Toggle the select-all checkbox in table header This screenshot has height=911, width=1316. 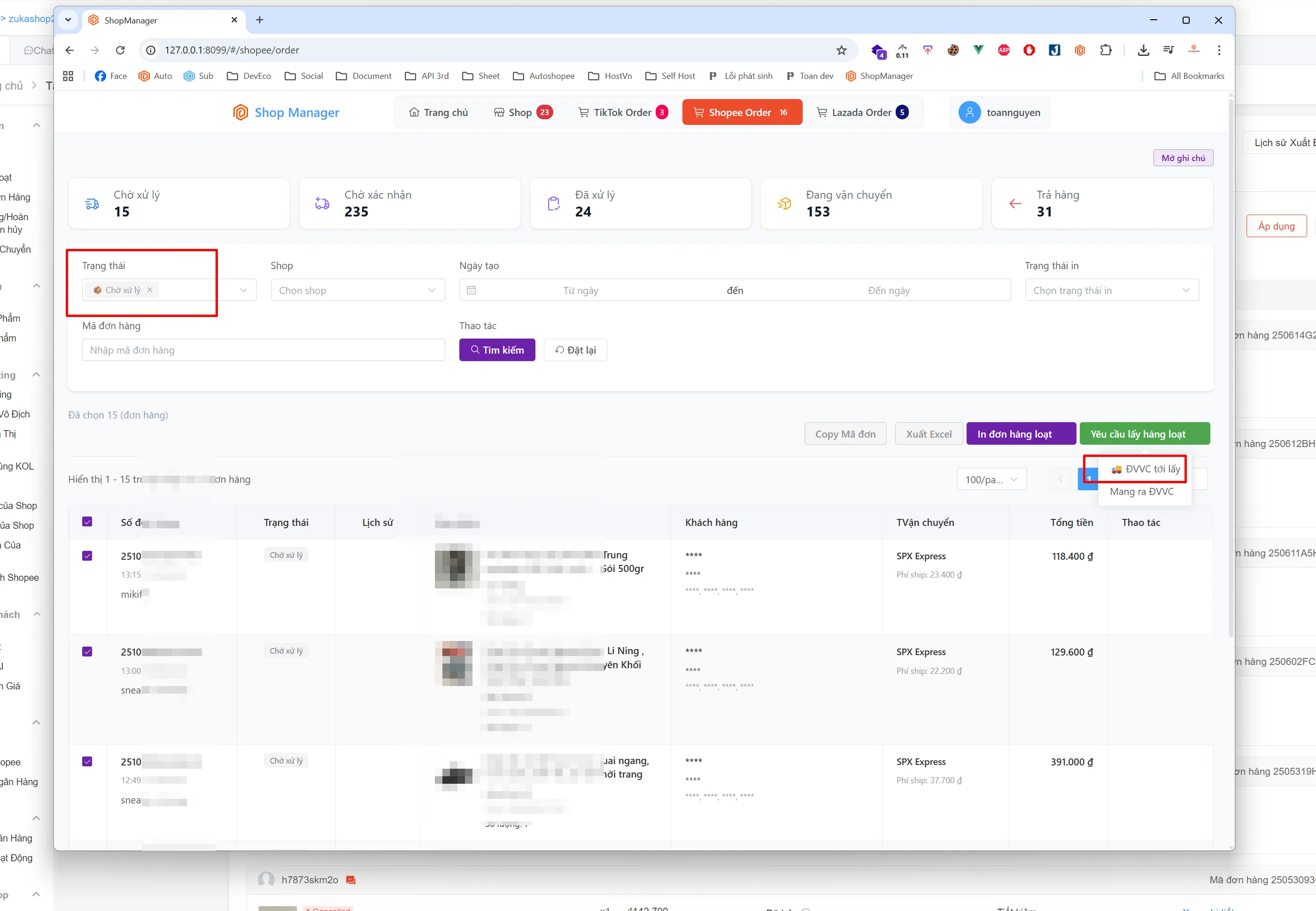coord(87,522)
